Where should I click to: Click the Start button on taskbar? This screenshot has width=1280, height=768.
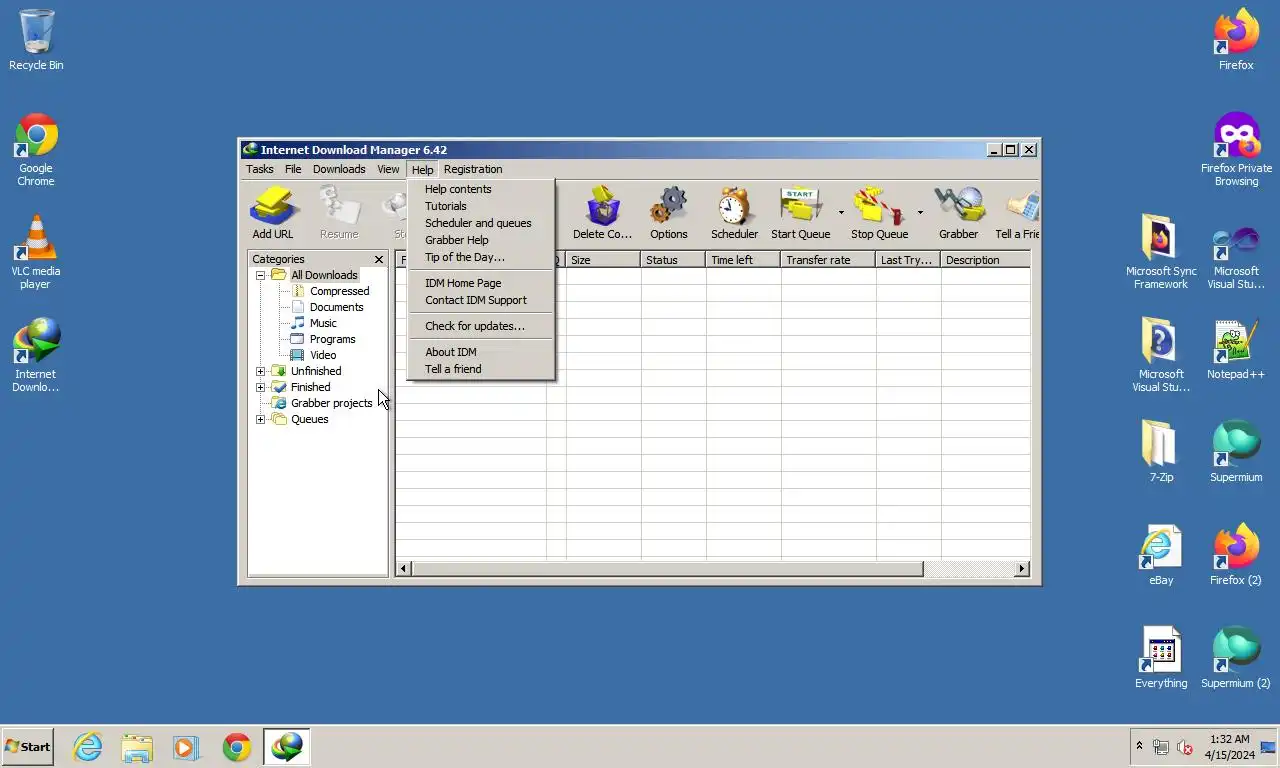[x=28, y=746]
